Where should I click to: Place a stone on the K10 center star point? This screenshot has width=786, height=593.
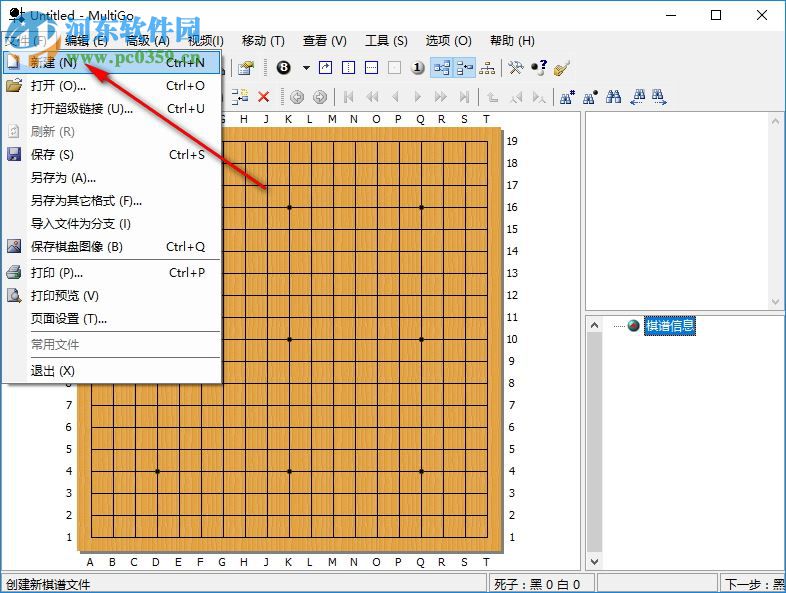(x=289, y=339)
